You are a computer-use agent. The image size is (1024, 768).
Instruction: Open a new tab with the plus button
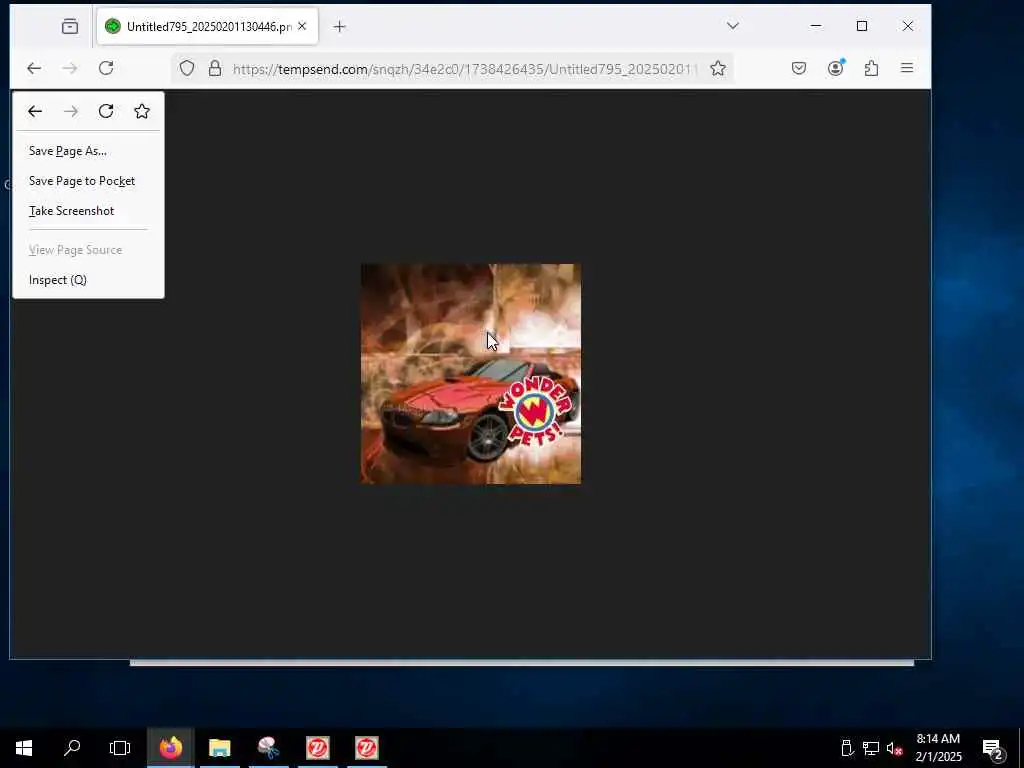click(339, 26)
